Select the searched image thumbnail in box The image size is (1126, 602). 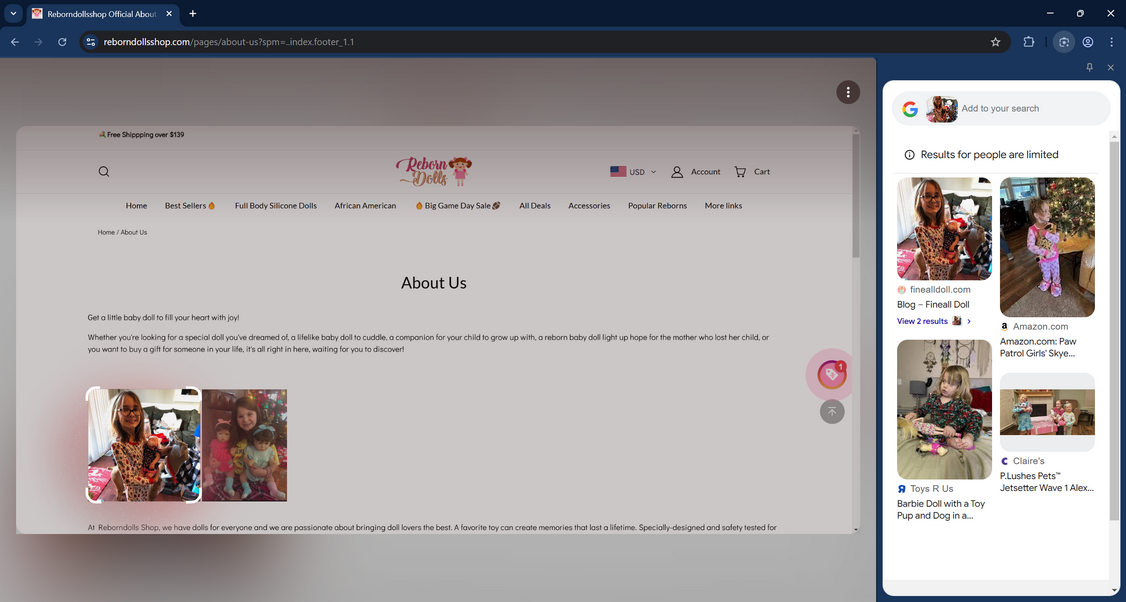pos(941,108)
